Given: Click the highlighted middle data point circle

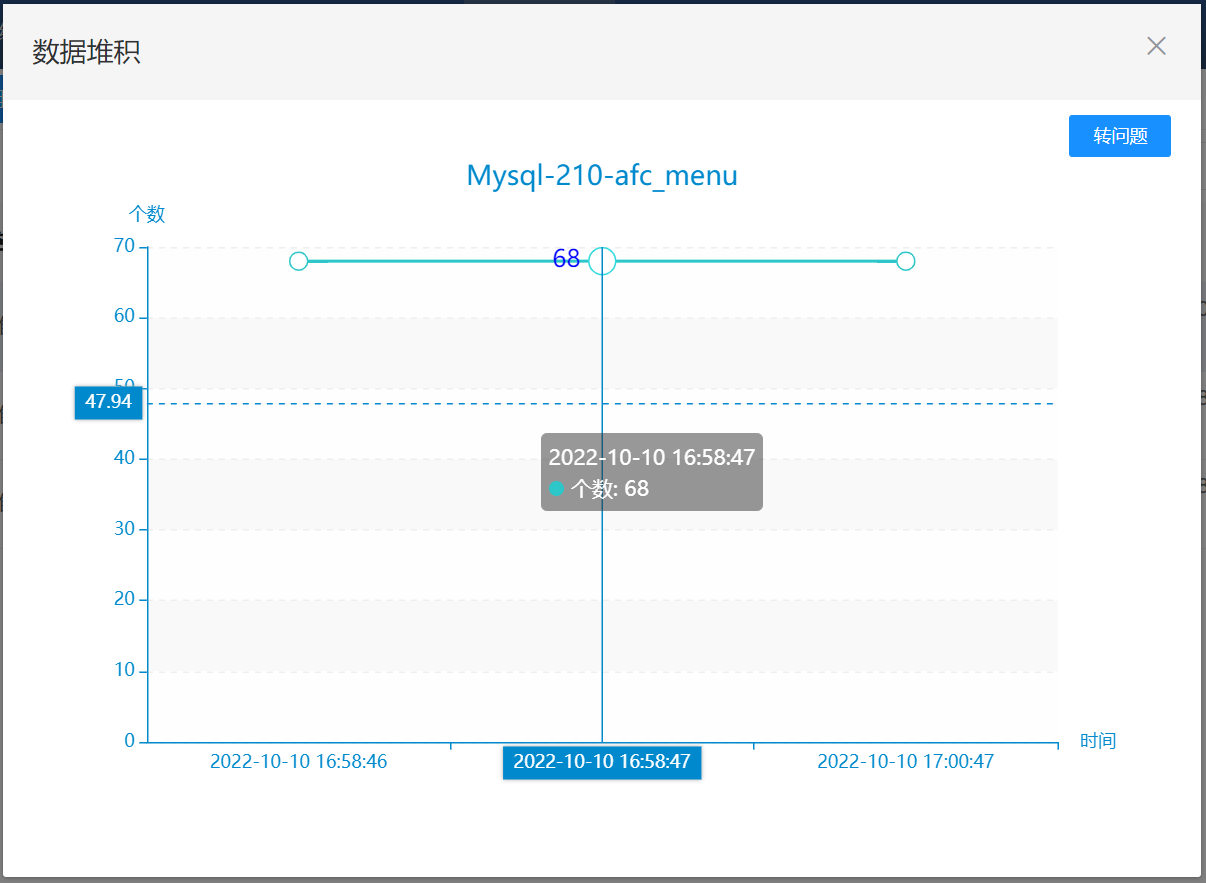Looking at the screenshot, I should pos(602,261).
